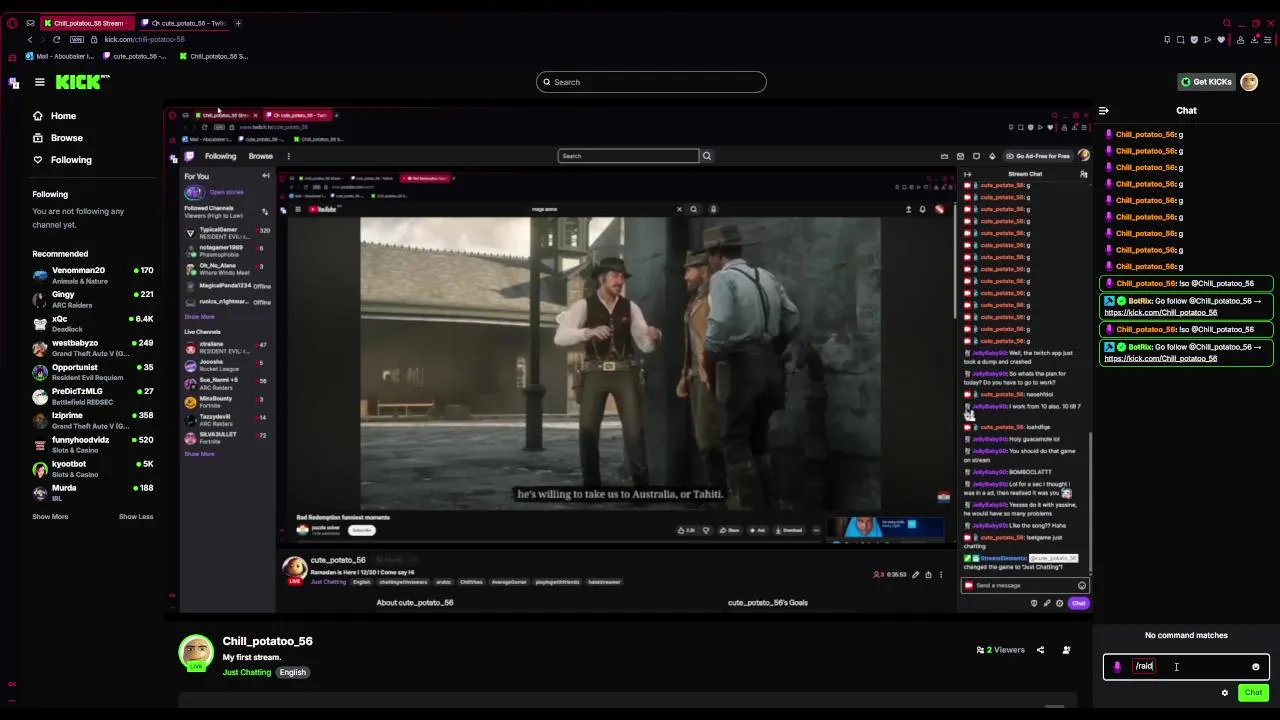Open the easy setup sliders icon
Viewport: 1280px width, 720px height.
1267,40
